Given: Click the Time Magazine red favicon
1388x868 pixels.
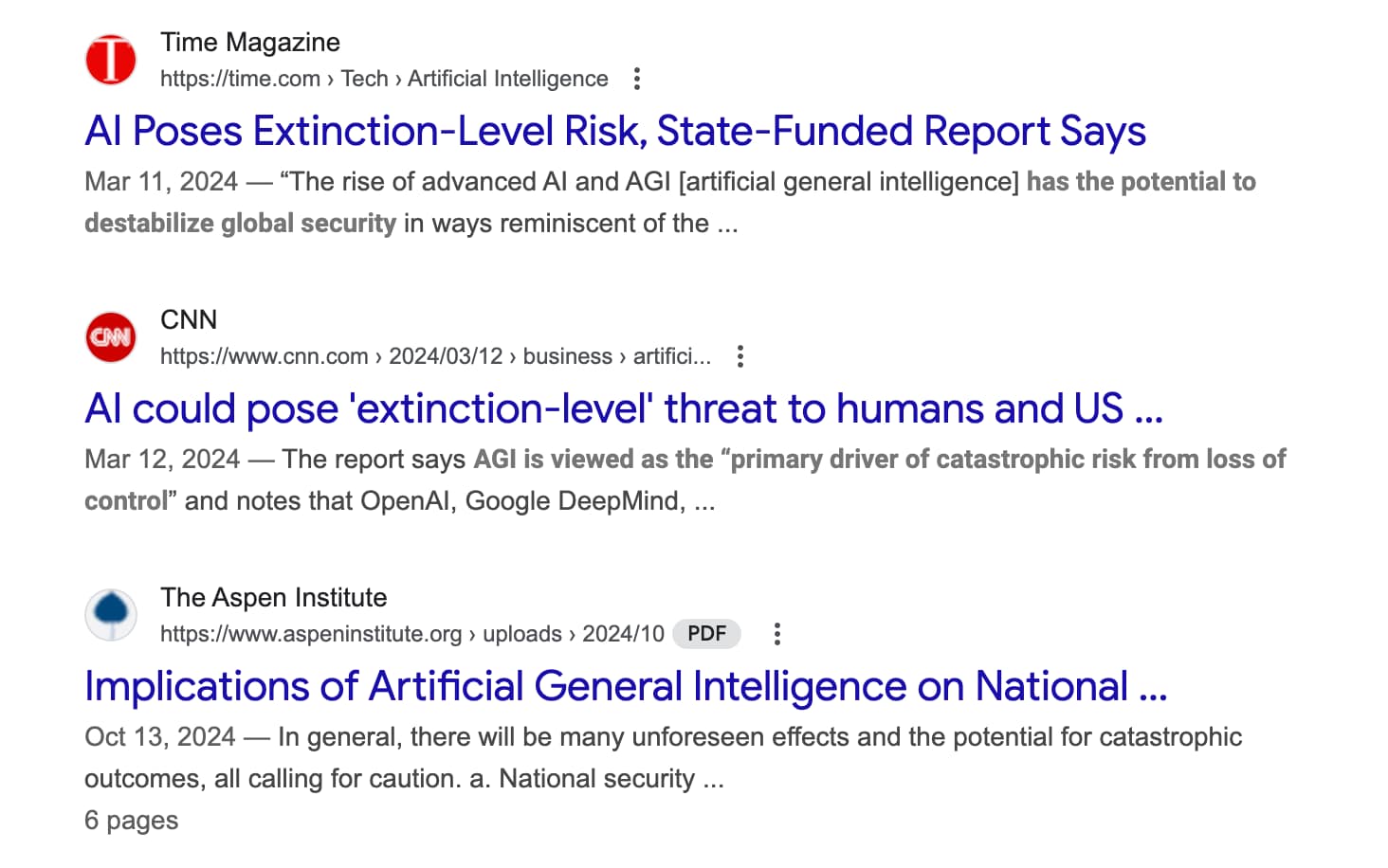Looking at the screenshot, I should [x=111, y=60].
